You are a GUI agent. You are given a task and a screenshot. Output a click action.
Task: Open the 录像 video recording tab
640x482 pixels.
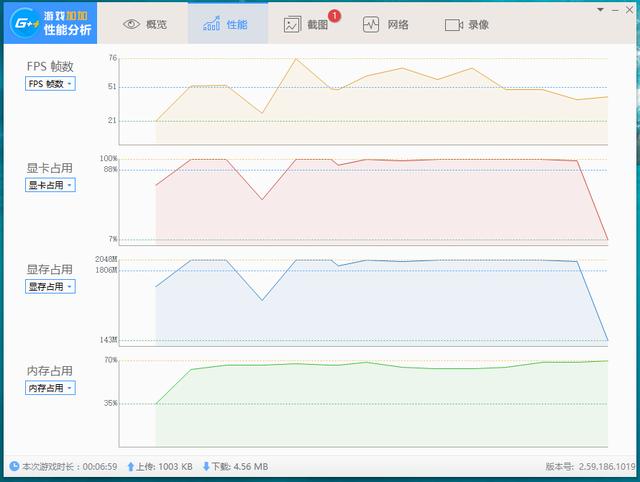point(467,24)
